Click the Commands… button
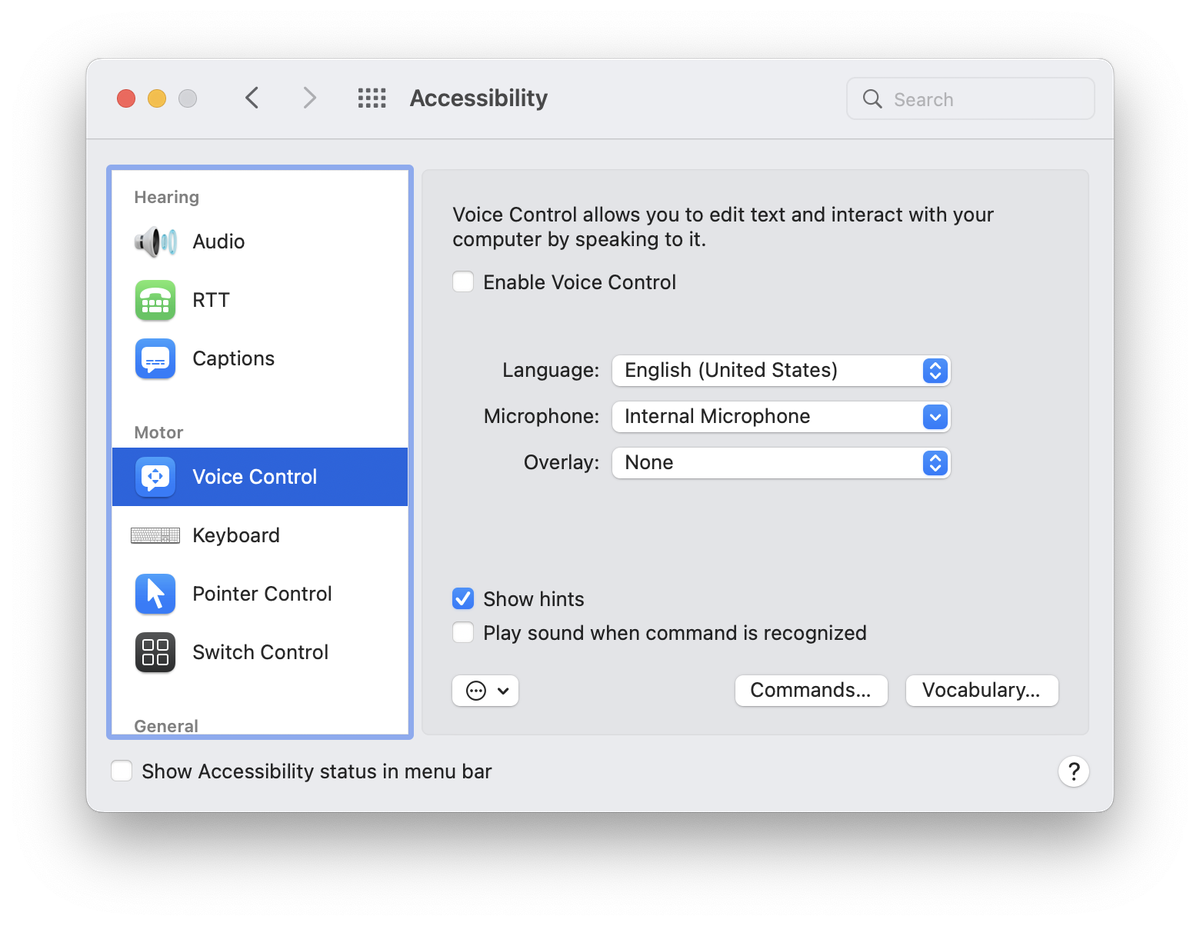1200x926 pixels. point(811,691)
